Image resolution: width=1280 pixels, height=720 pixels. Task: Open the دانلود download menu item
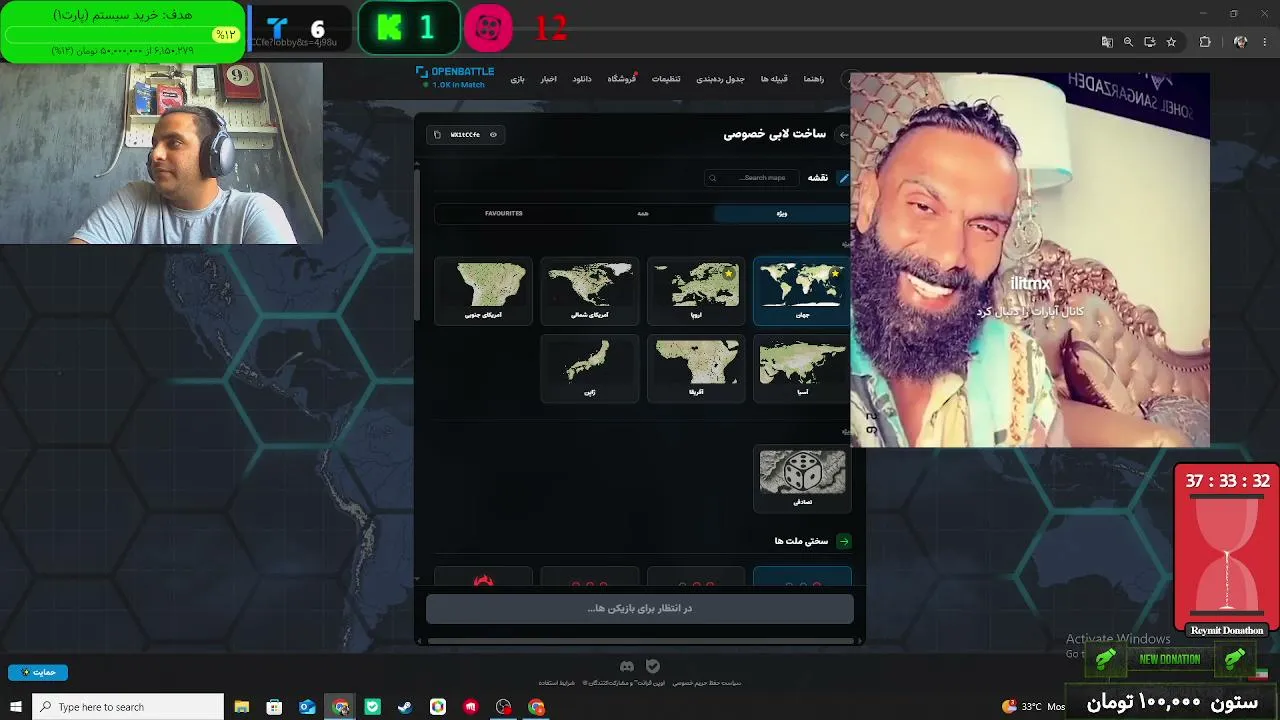[x=581, y=79]
